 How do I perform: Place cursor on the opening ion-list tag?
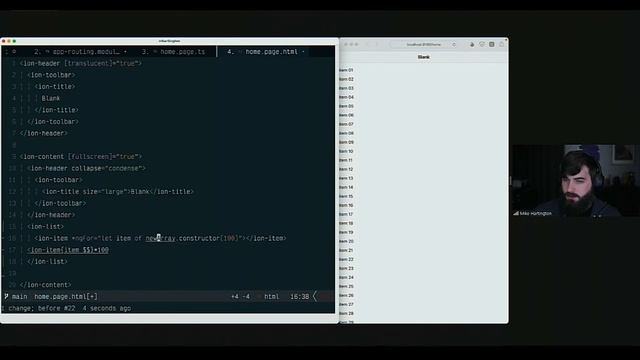pos(45,227)
